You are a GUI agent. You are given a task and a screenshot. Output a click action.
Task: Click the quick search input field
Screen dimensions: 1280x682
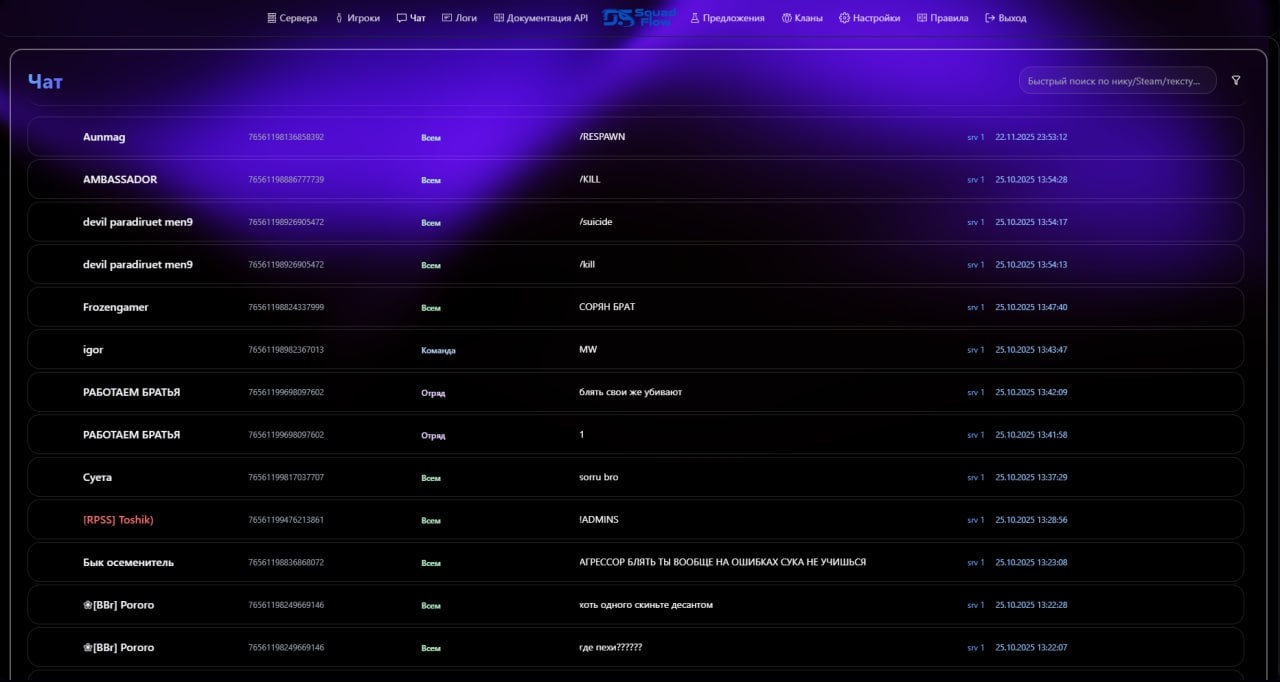coord(1117,80)
